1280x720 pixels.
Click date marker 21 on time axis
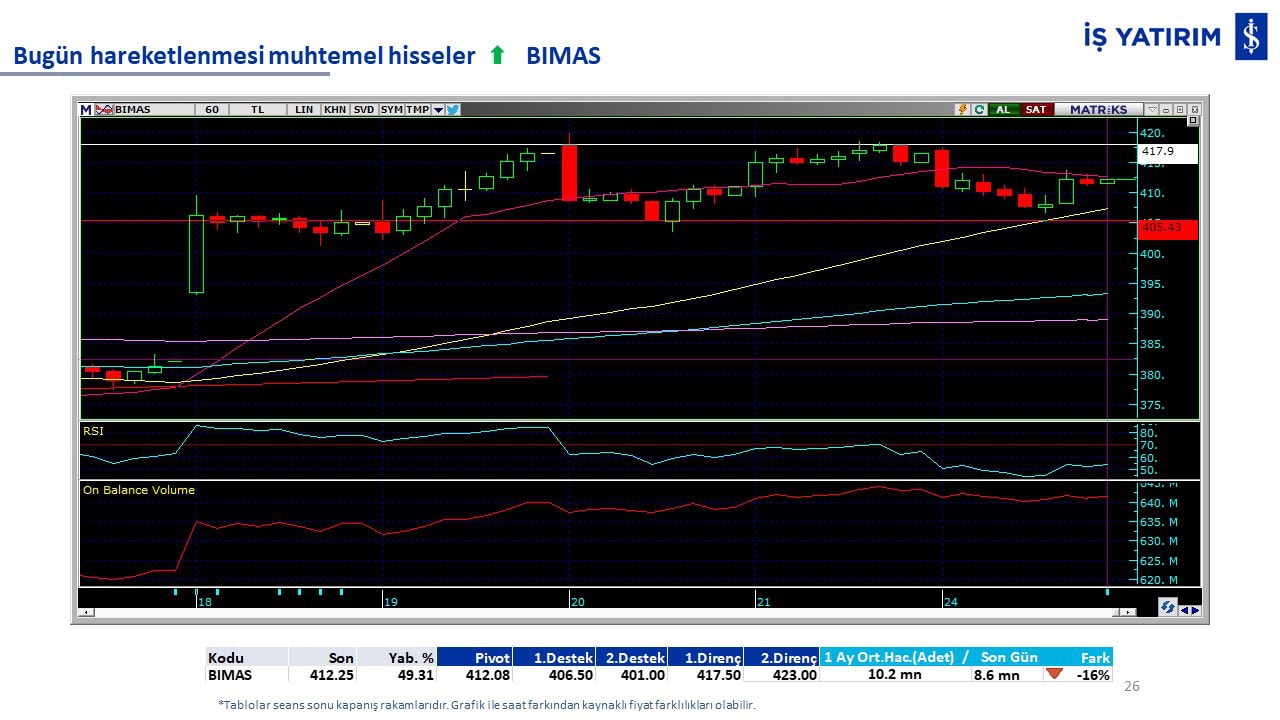point(764,602)
